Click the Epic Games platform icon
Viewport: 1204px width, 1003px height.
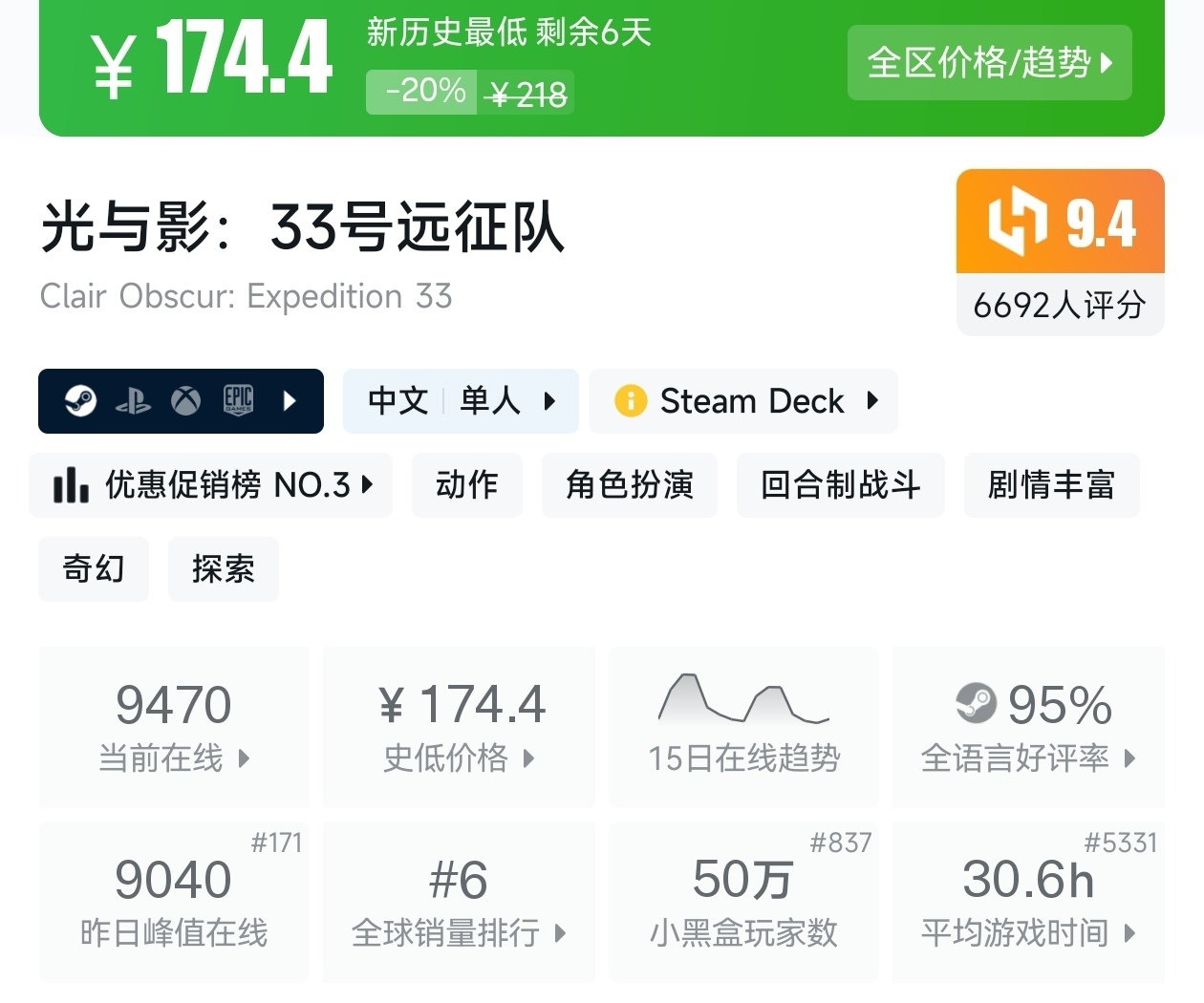pyautogui.click(x=238, y=401)
